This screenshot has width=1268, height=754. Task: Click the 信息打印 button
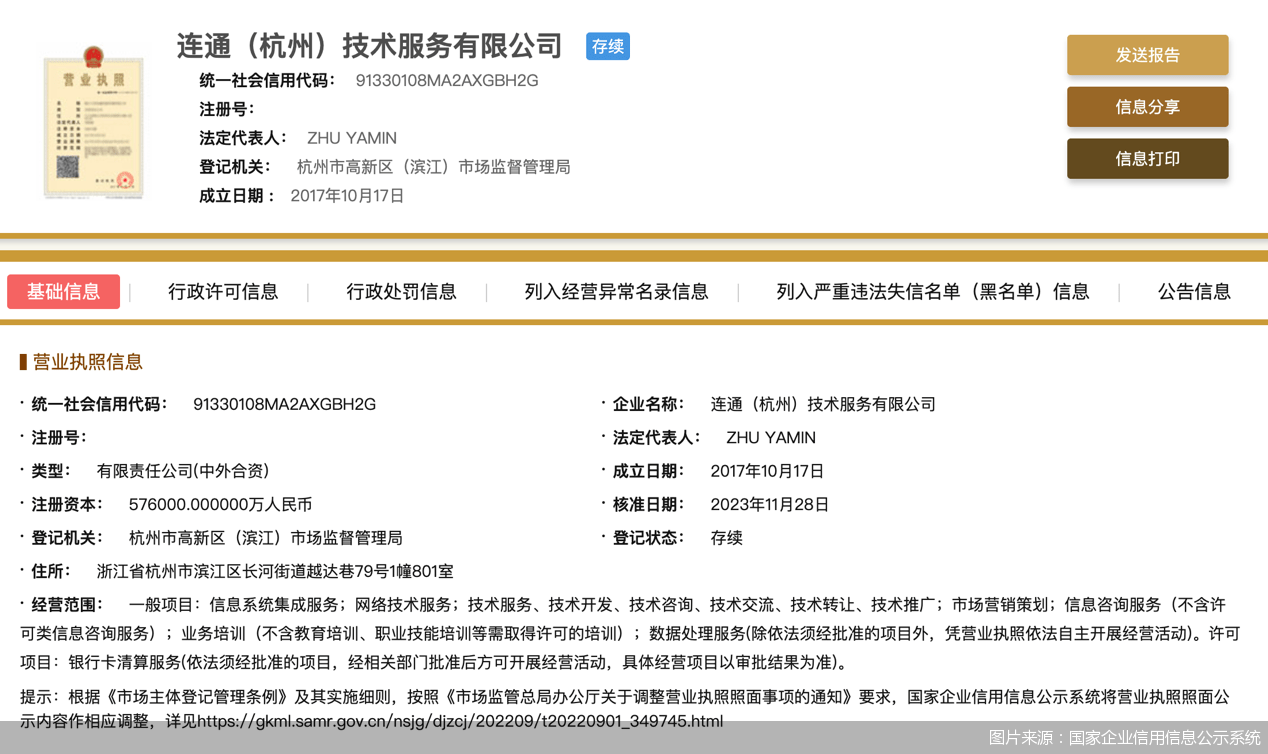(1147, 159)
